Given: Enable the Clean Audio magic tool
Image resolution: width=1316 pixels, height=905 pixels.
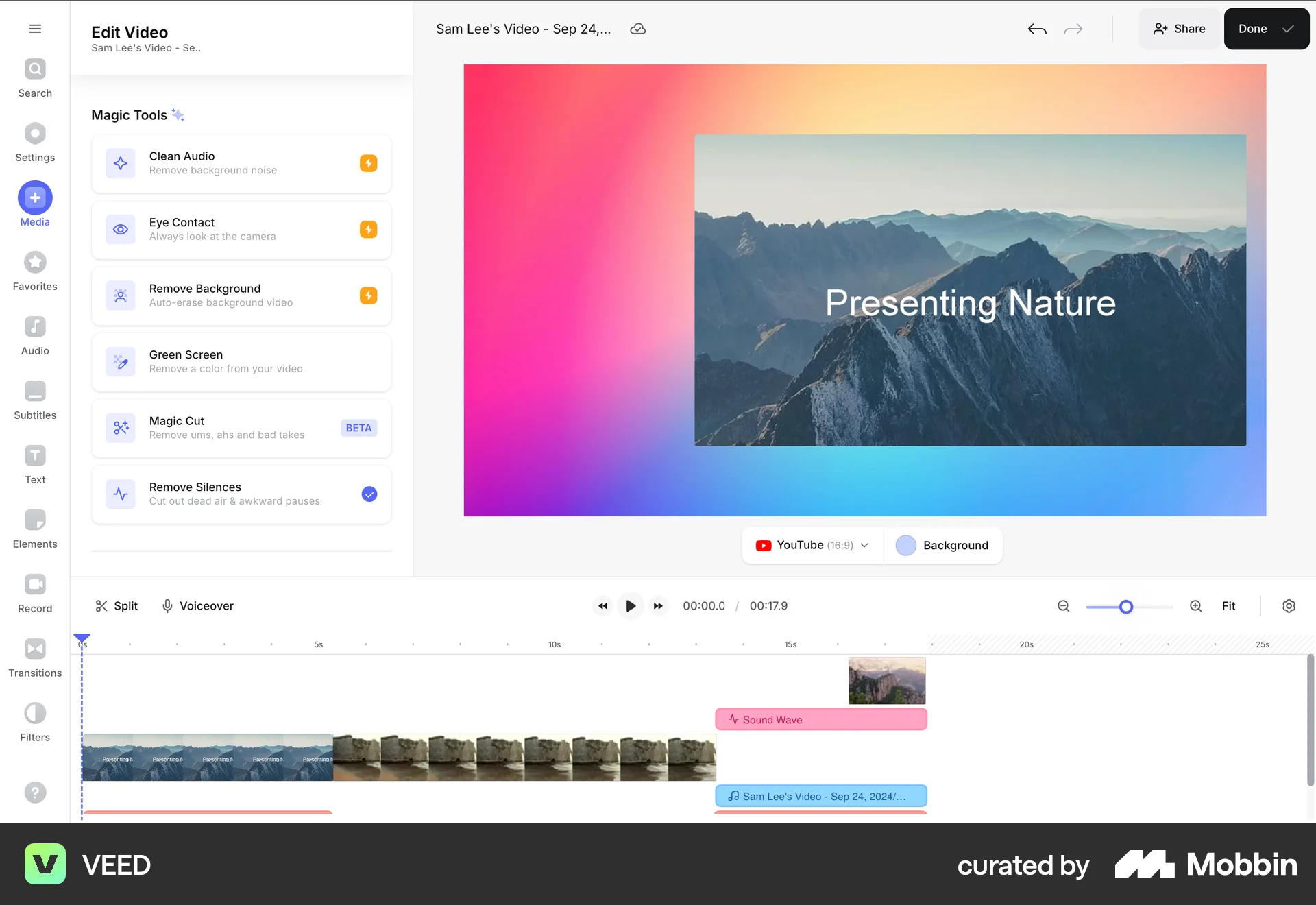Looking at the screenshot, I should (369, 163).
